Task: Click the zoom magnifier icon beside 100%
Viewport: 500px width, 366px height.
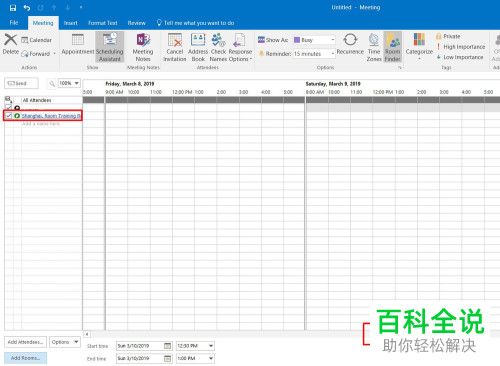Action: click(x=52, y=83)
